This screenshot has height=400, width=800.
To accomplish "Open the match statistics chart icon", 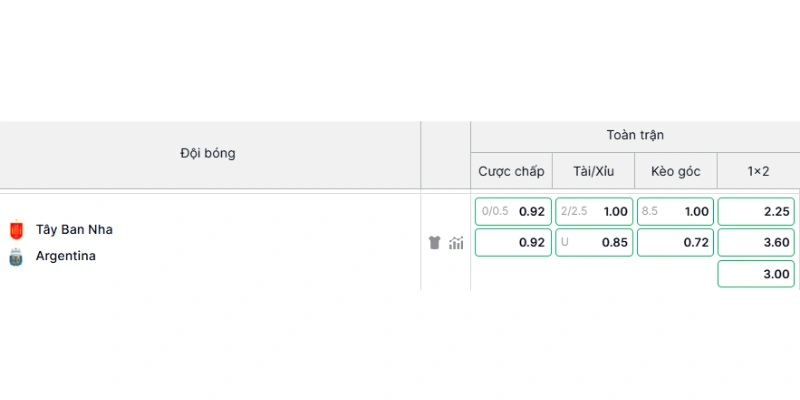I will [456, 243].
